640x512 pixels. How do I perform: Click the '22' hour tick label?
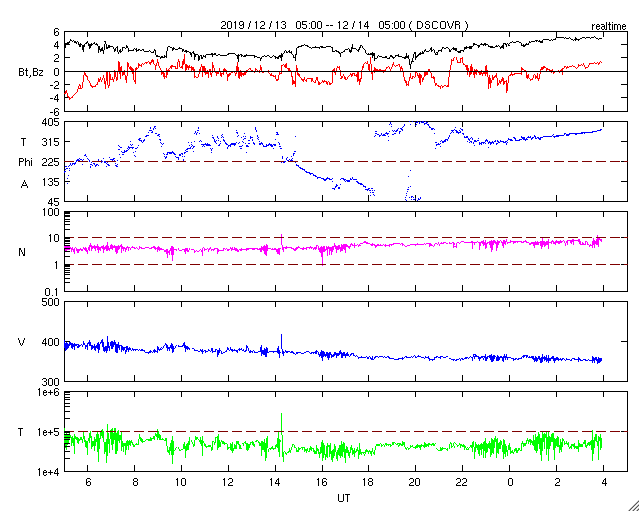pyautogui.click(x=462, y=482)
